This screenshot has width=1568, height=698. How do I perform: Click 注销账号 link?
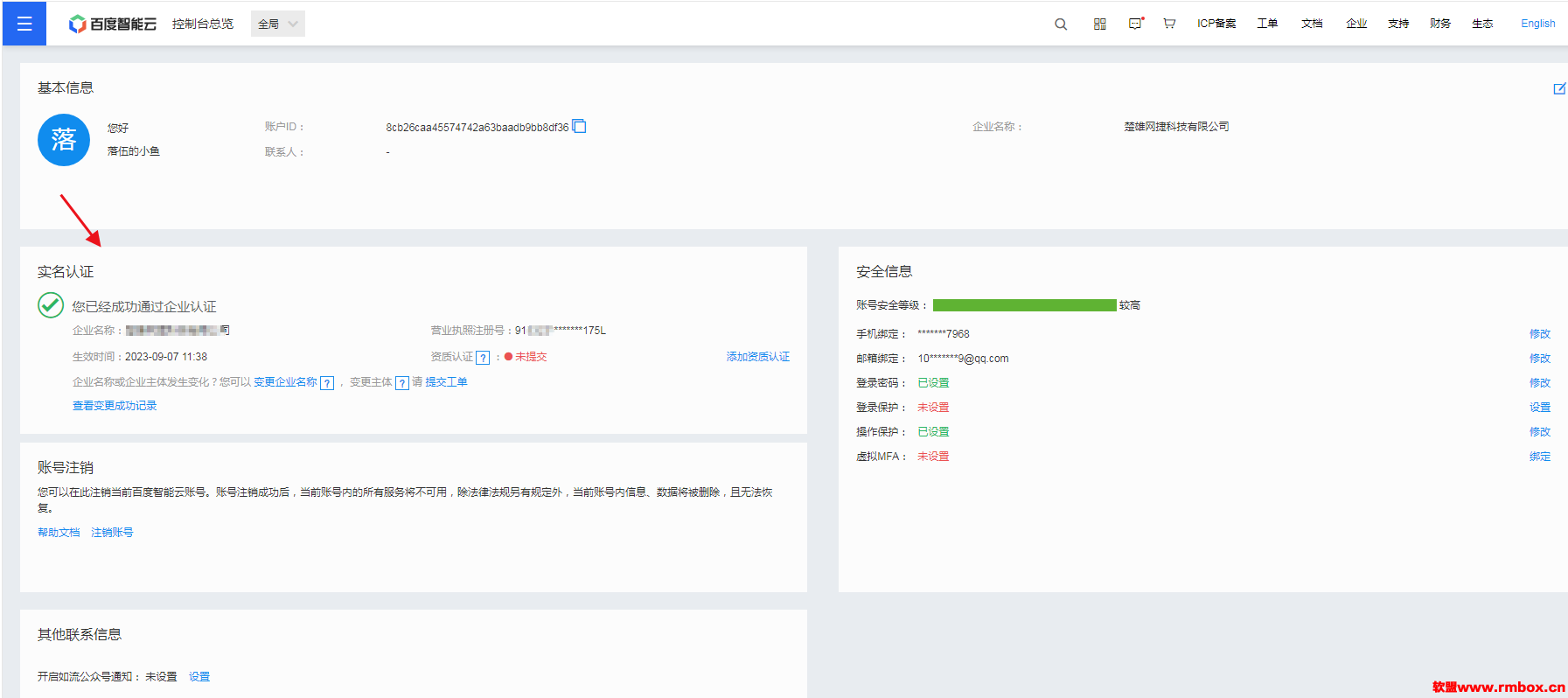click(112, 533)
